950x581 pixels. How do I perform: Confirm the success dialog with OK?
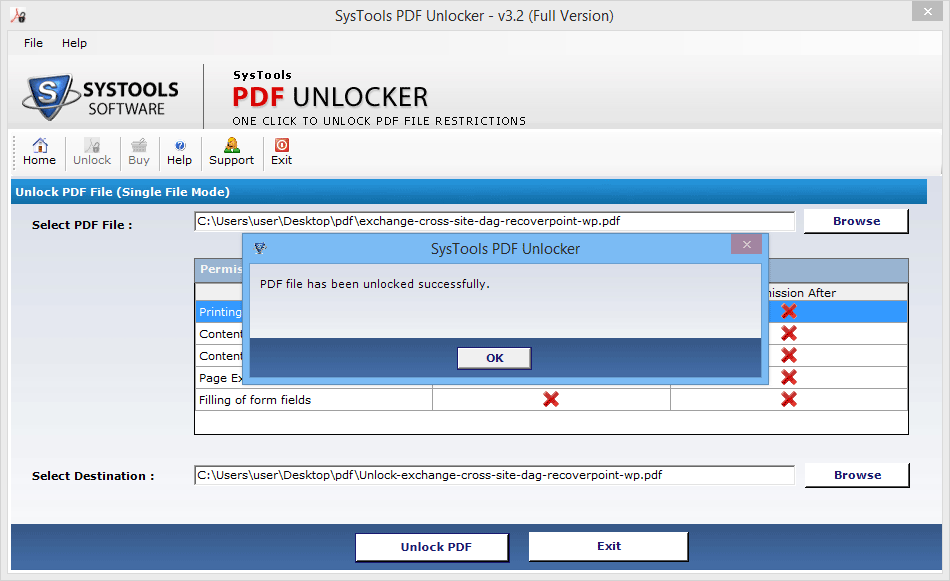point(494,358)
